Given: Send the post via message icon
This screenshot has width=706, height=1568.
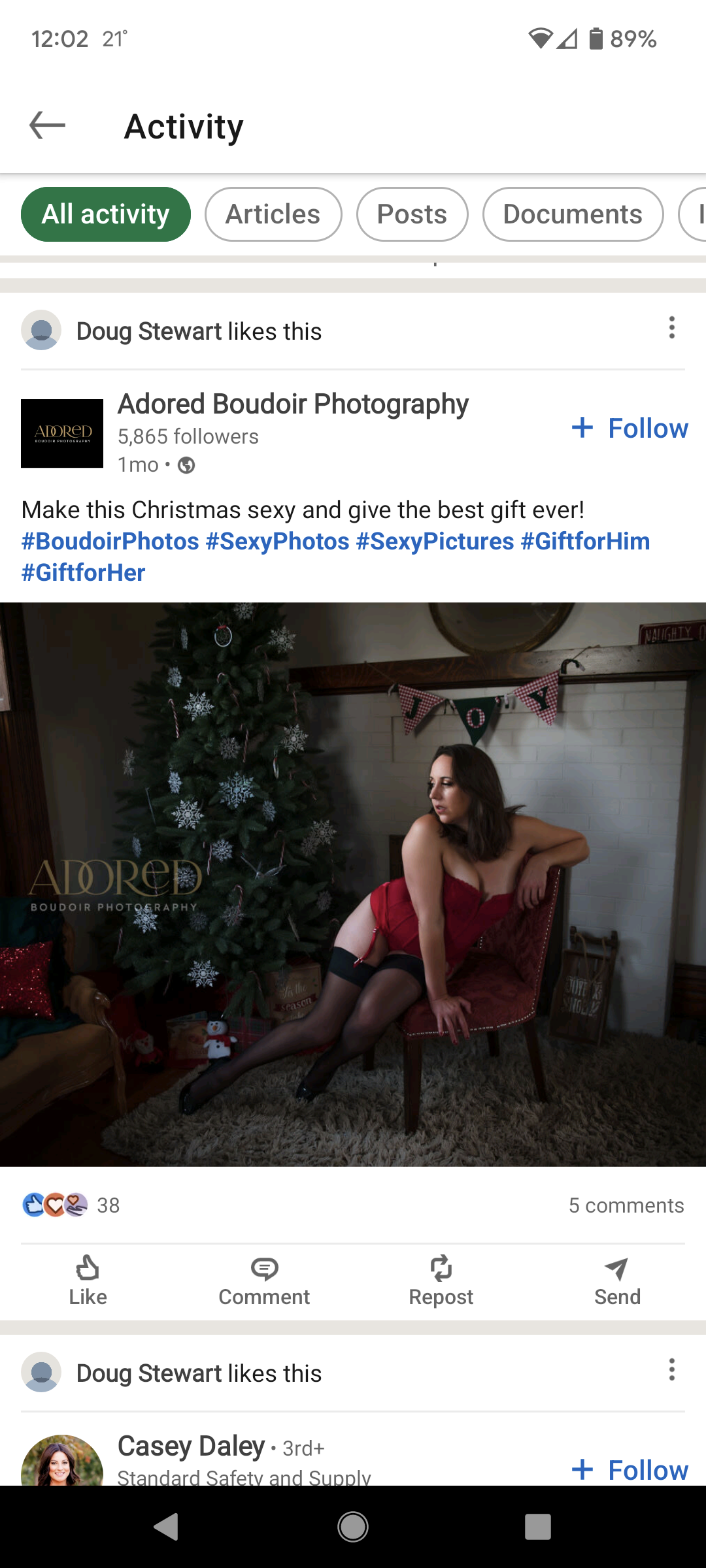Looking at the screenshot, I should tap(617, 1281).
